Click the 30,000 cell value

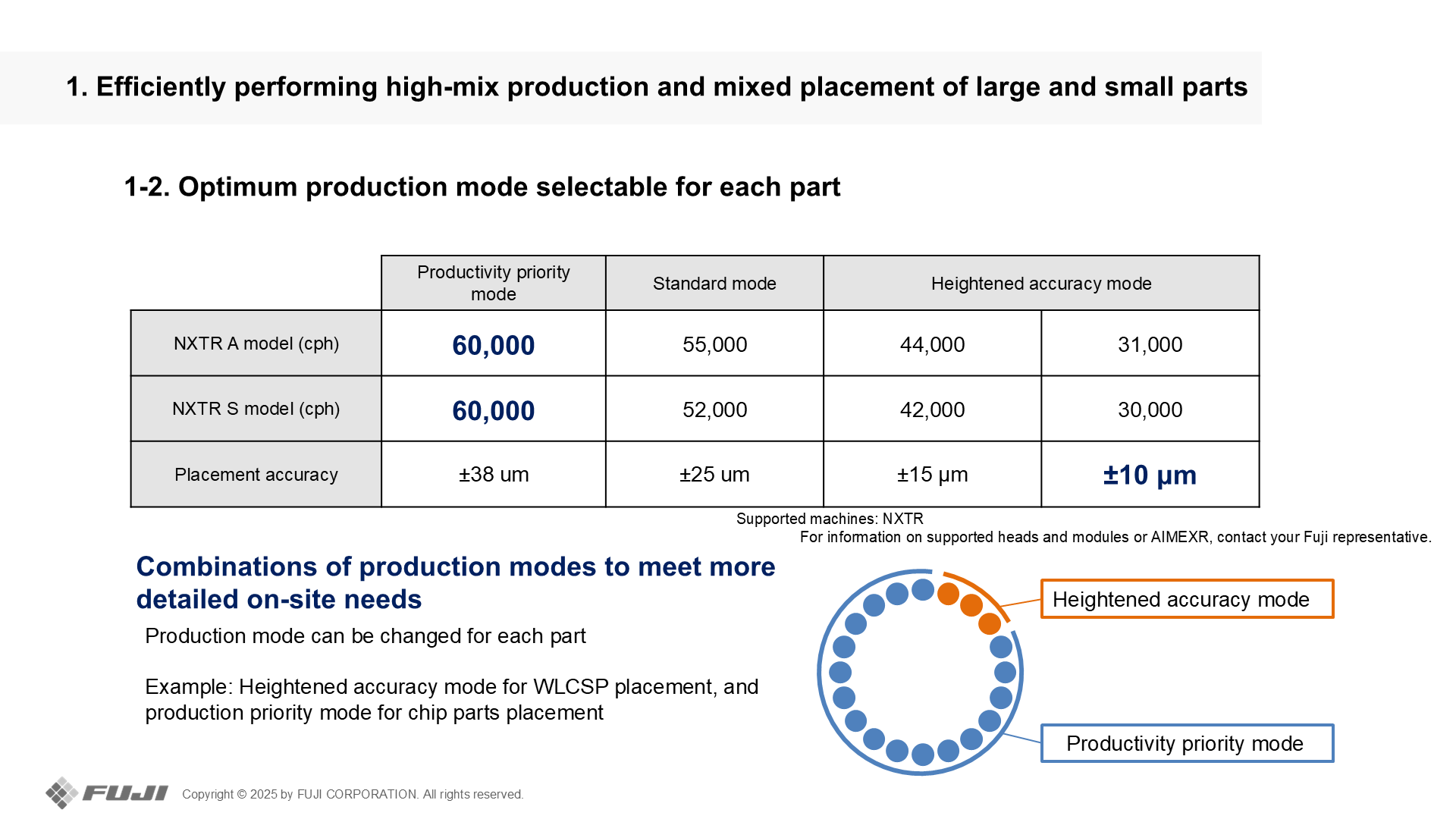tap(1150, 409)
